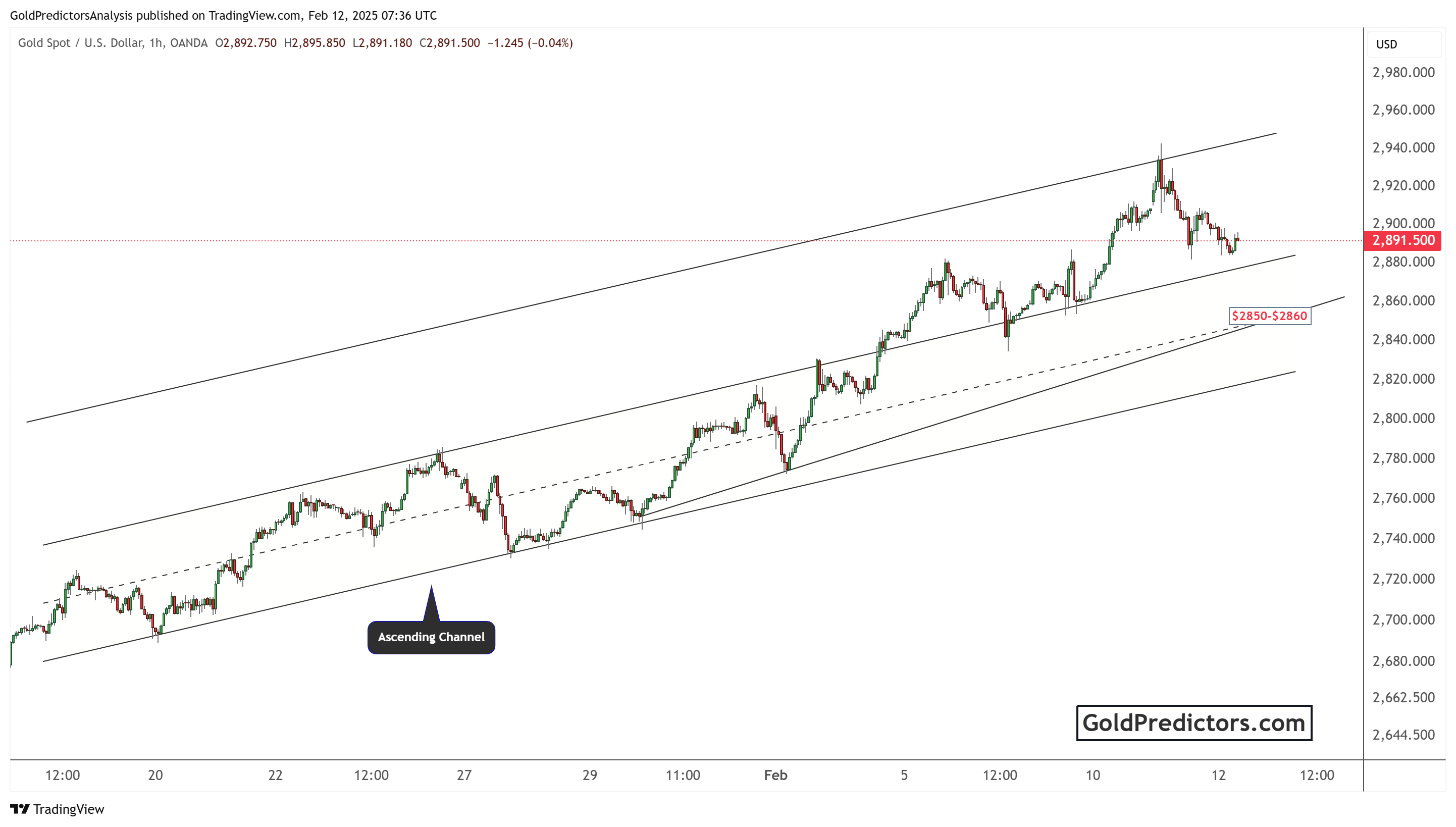Image resolution: width=1456 pixels, height=827 pixels.
Task: Click the 2,940.000 price scale label
Action: [1403, 147]
